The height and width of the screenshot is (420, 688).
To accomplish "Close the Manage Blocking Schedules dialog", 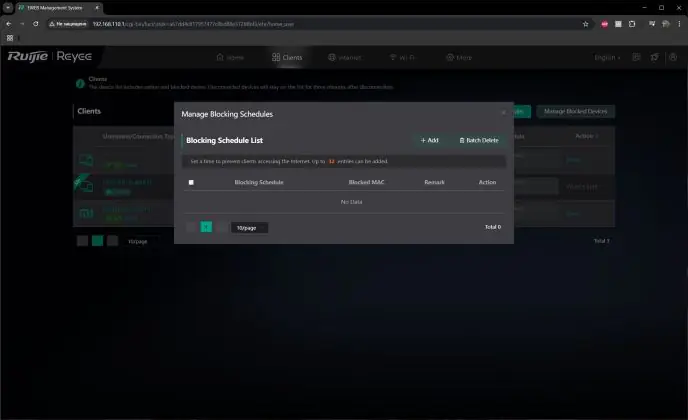I will [x=503, y=113].
